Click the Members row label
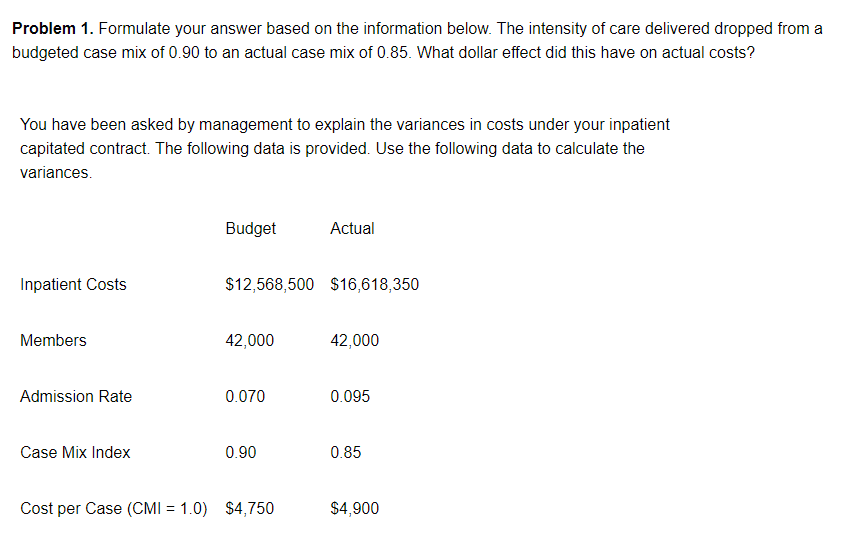Screen dimensions: 850x548 point(53,340)
